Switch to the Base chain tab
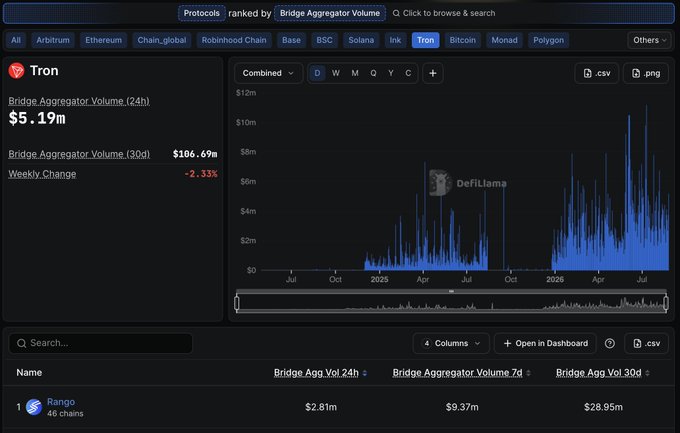Image resolution: width=680 pixels, height=433 pixels. click(x=291, y=40)
